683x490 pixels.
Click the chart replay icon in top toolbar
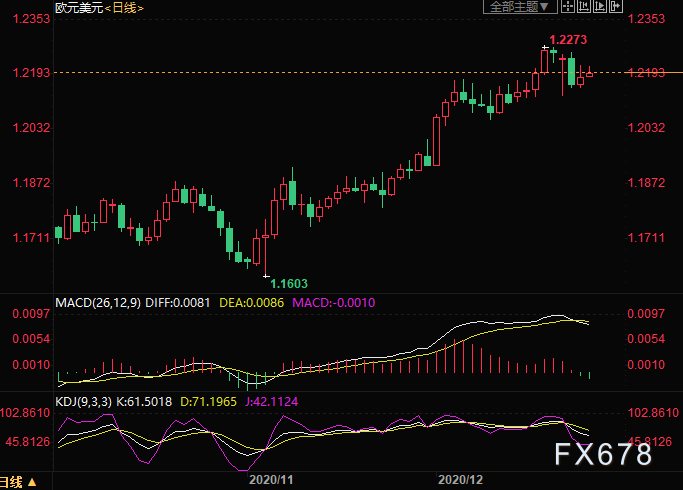tap(599, 7)
